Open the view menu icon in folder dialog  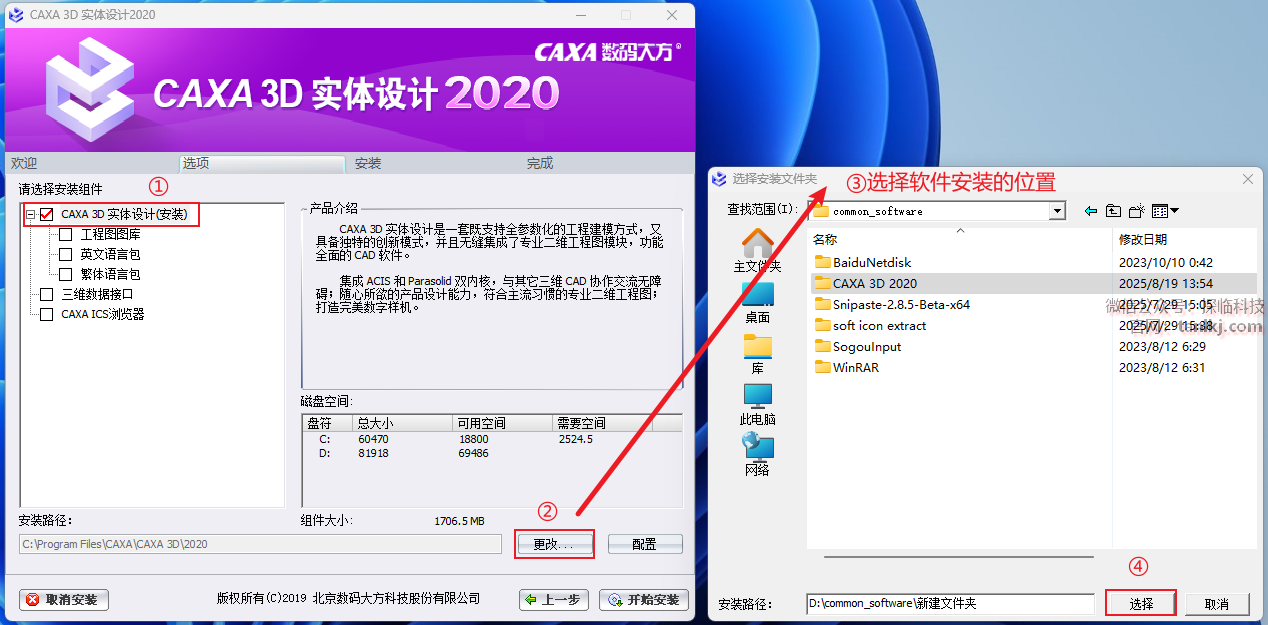(1164, 211)
